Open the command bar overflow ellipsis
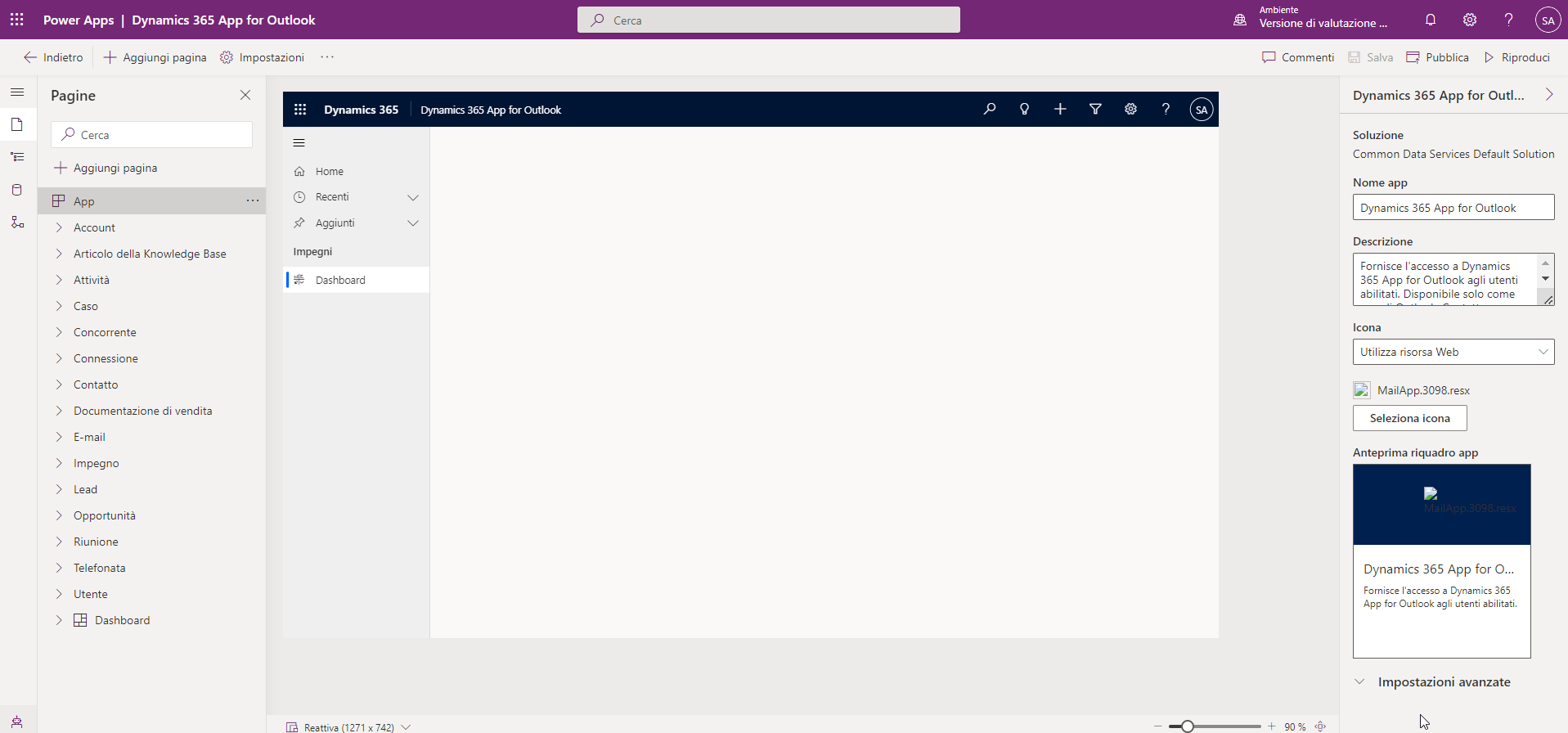Image resolution: width=1568 pixels, height=733 pixels. click(x=327, y=57)
